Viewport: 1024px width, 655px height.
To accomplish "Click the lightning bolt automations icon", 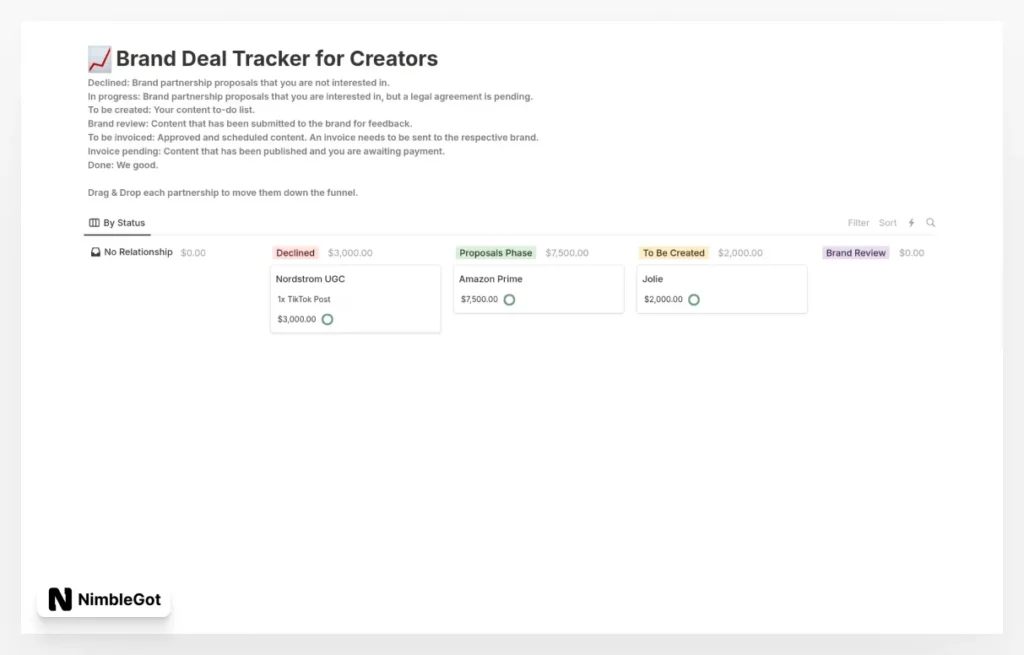I will coord(911,223).
